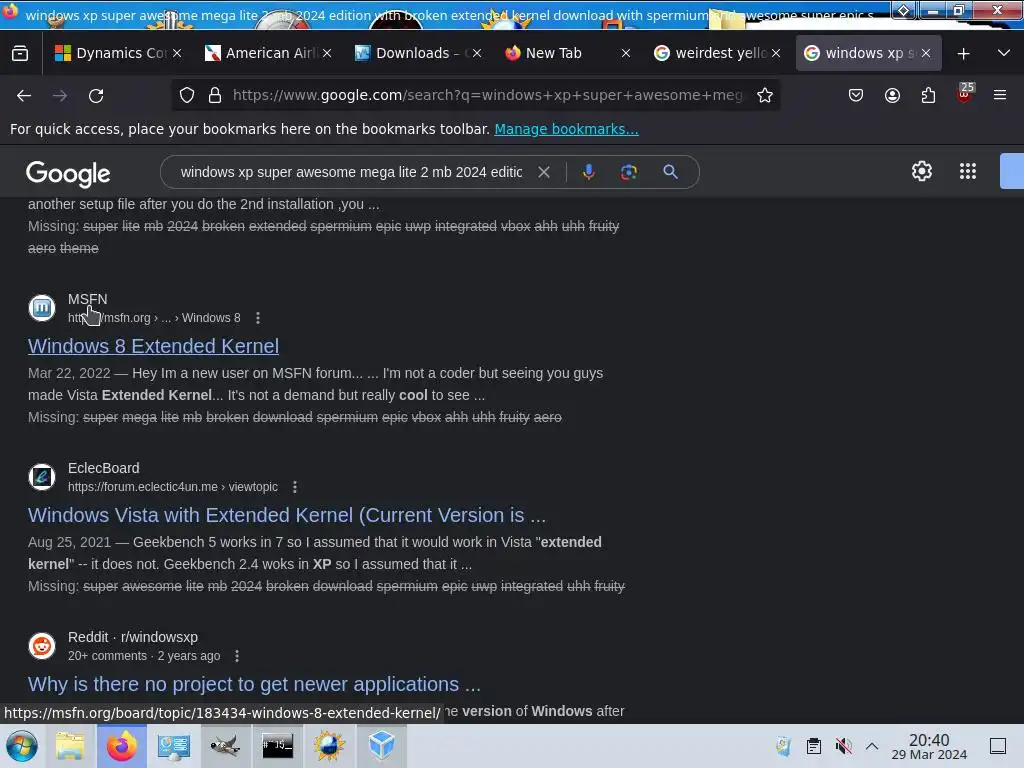The width and height of the screenshot is (1024, 768).
Task: Click the site security padlock icon
Action: (215, 95)
